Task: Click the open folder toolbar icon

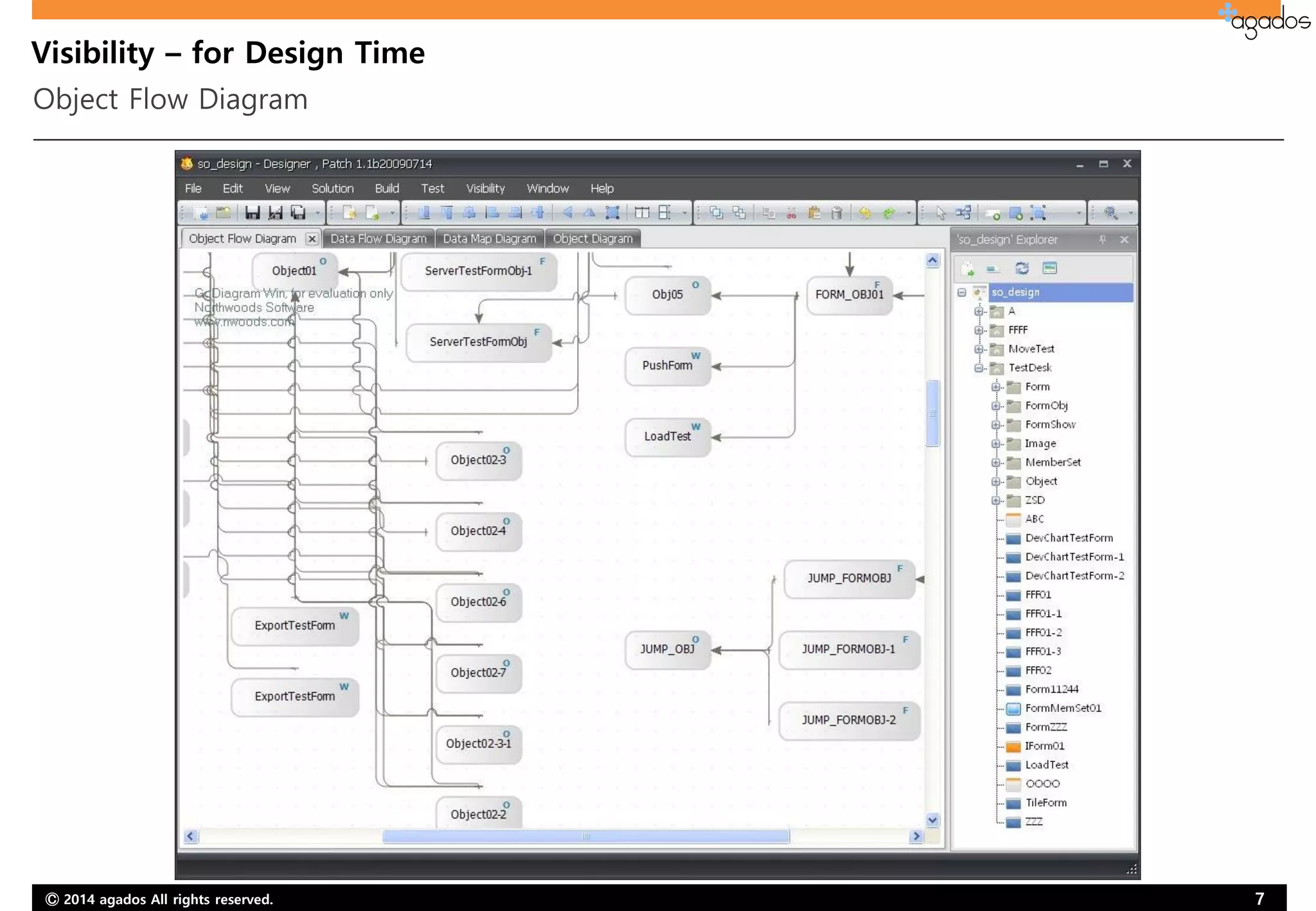Action: point(223,212)
